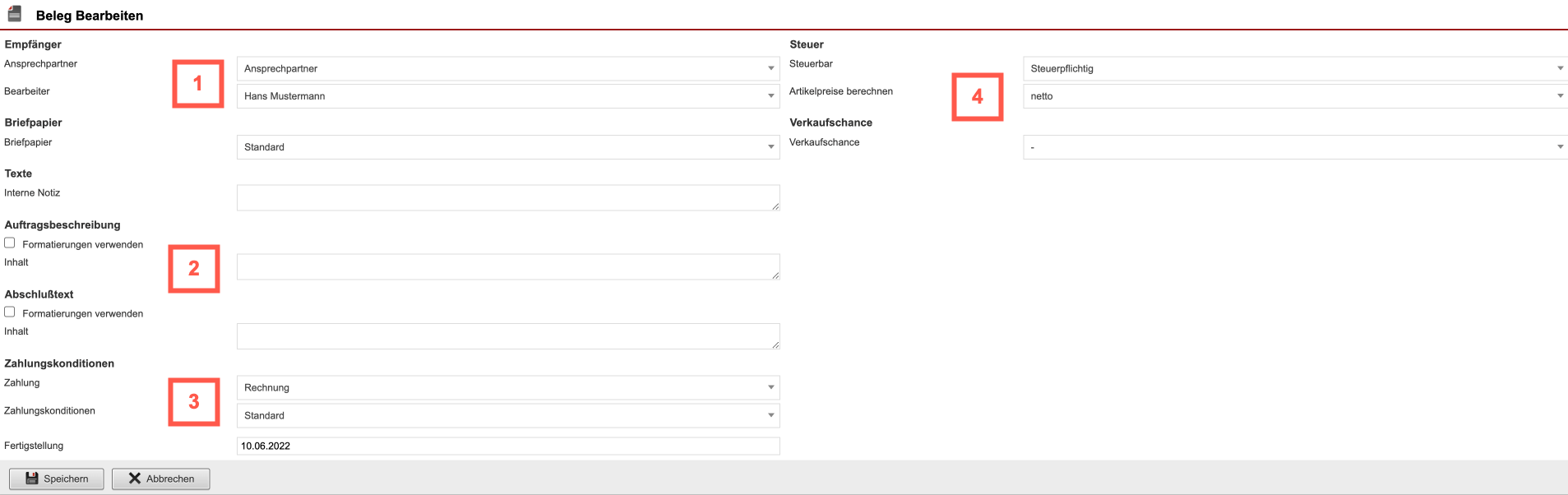Enable formatting for Abschlußtext
Viewport: 1568px width, 495px height.
click(10, 312)
